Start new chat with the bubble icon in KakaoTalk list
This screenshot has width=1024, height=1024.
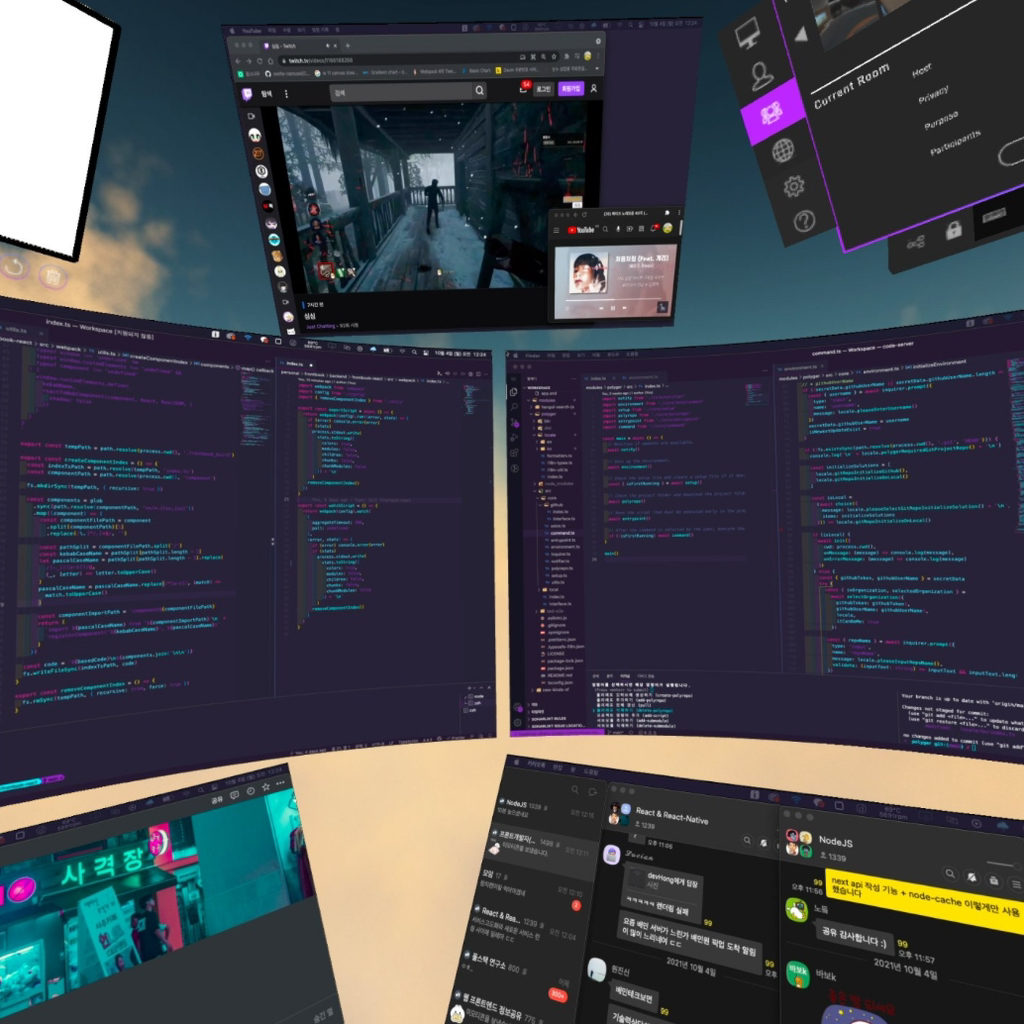click(x=593, y=792)
